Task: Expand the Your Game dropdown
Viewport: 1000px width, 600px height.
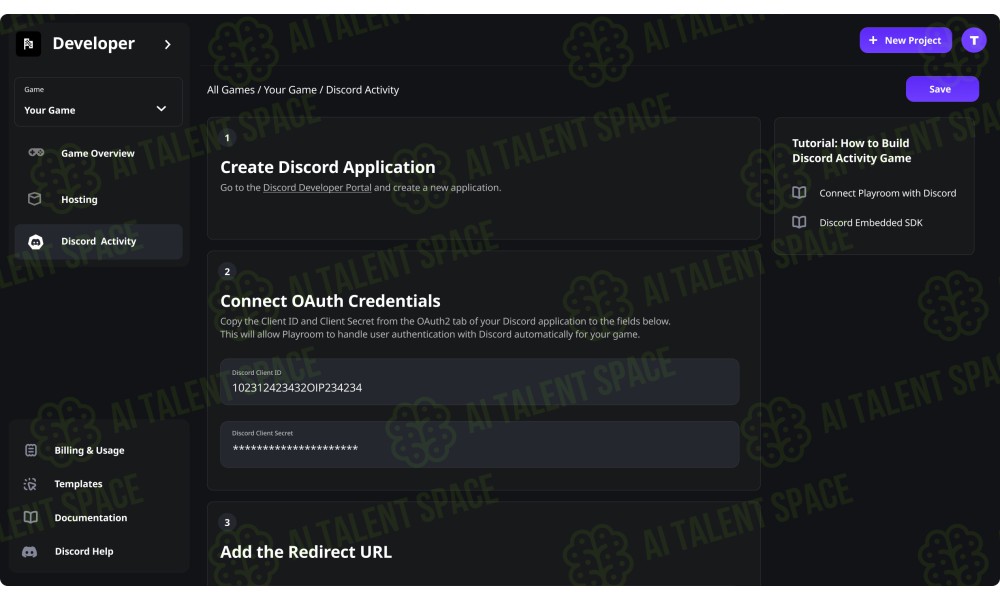Action: tap(98, 102)
